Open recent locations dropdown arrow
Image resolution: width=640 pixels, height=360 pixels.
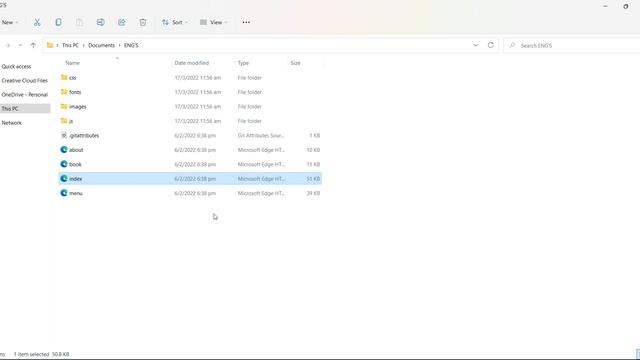20,45
